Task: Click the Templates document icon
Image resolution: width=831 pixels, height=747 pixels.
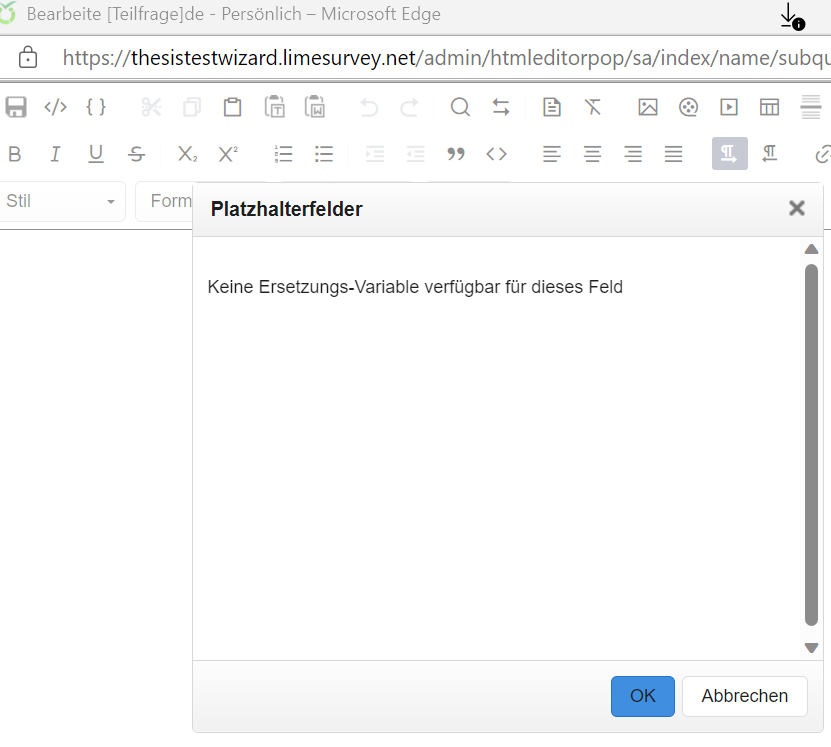Action: click(552, 108)
